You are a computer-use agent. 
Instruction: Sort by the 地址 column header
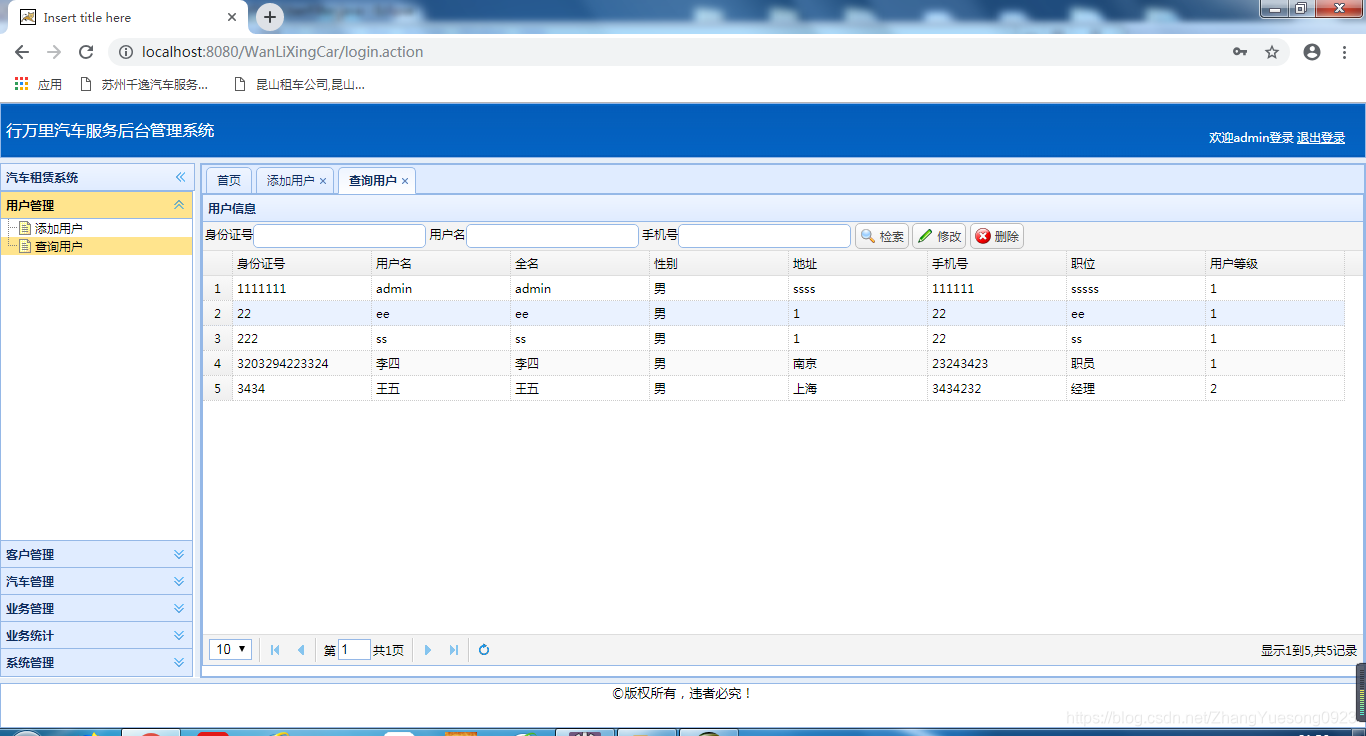point(858,264)
